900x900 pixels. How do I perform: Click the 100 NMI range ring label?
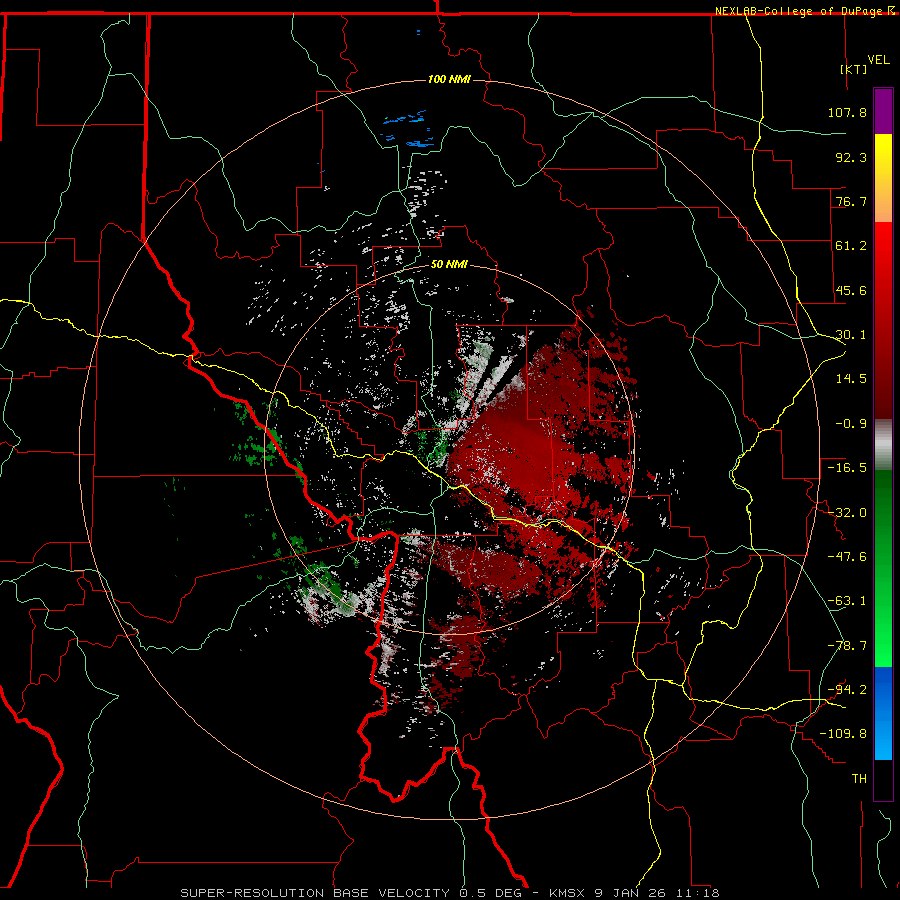pyautogui.click(x=449, y=79)
